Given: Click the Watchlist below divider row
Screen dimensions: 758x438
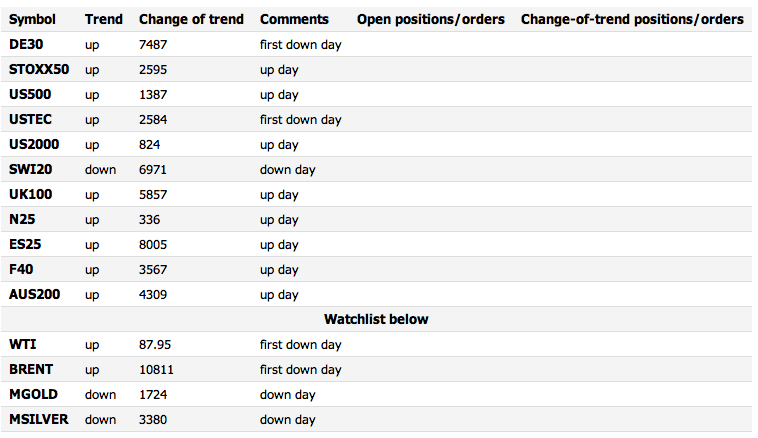Looking at the screenshot, I should [x=376, y=319].
